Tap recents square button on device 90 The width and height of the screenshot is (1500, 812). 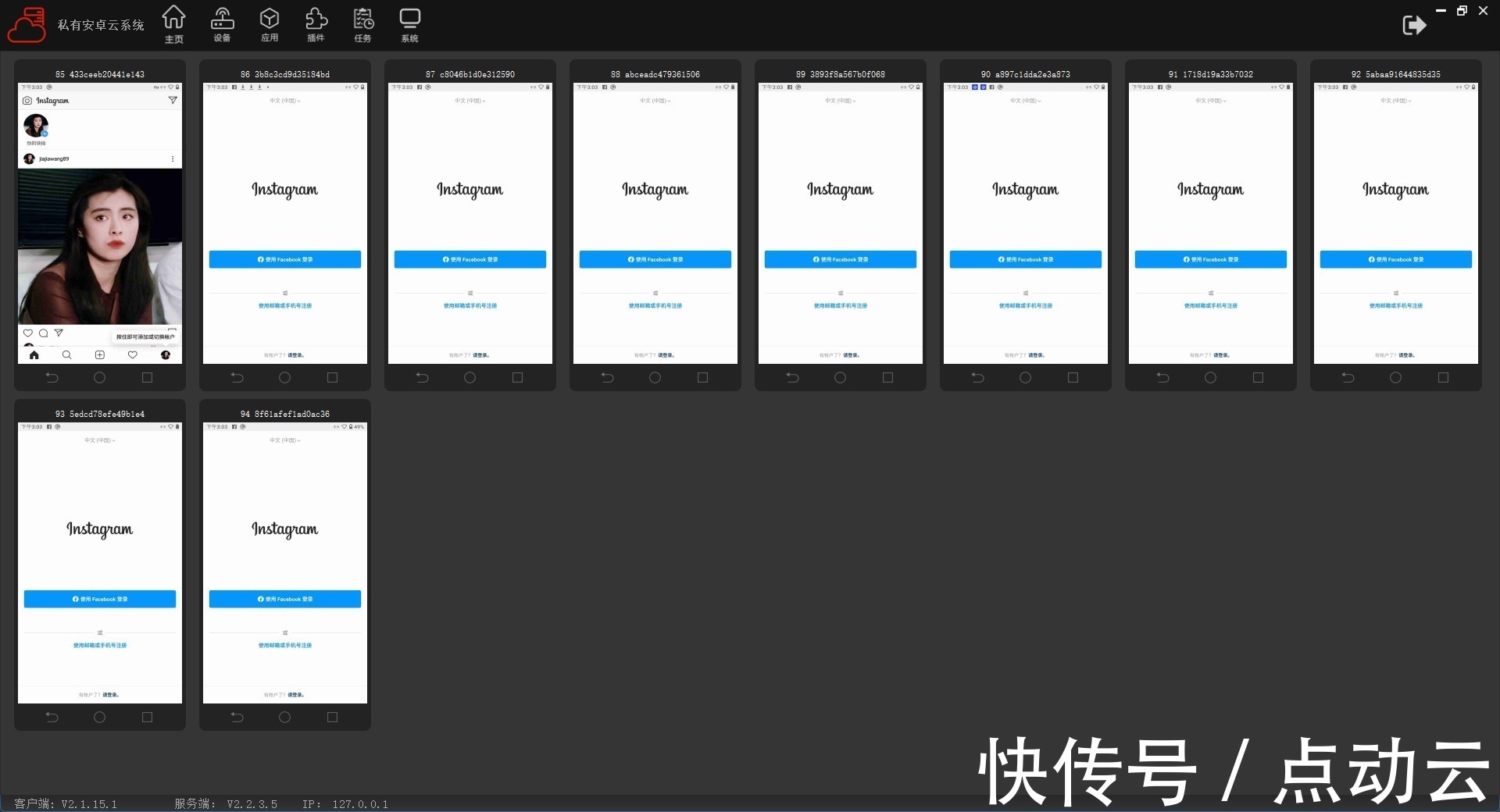point(1073,378)
